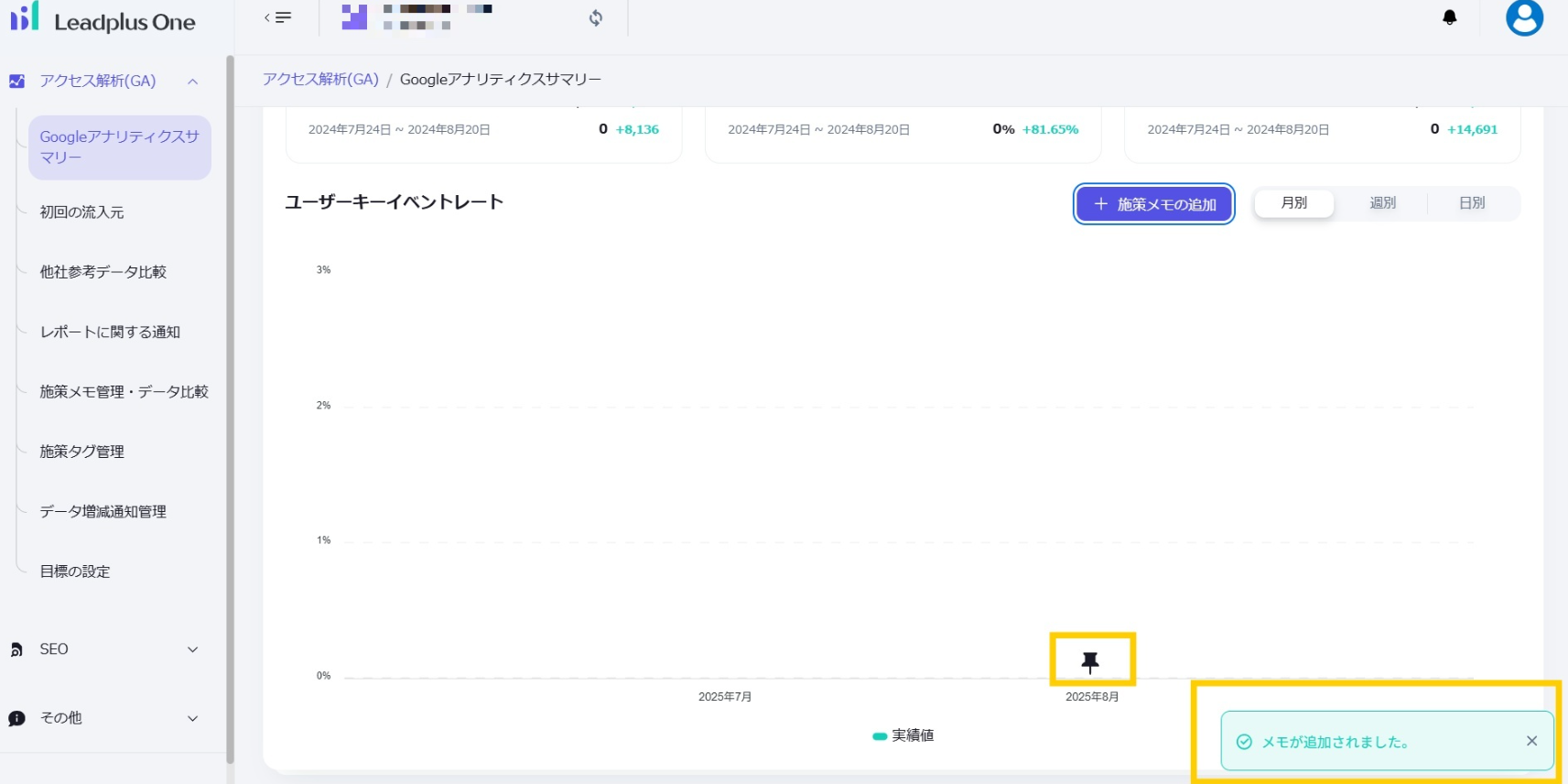Screen dimensions: 1568x784
Task: Click the refresh sync icon
Action: [x=596, y=17]
